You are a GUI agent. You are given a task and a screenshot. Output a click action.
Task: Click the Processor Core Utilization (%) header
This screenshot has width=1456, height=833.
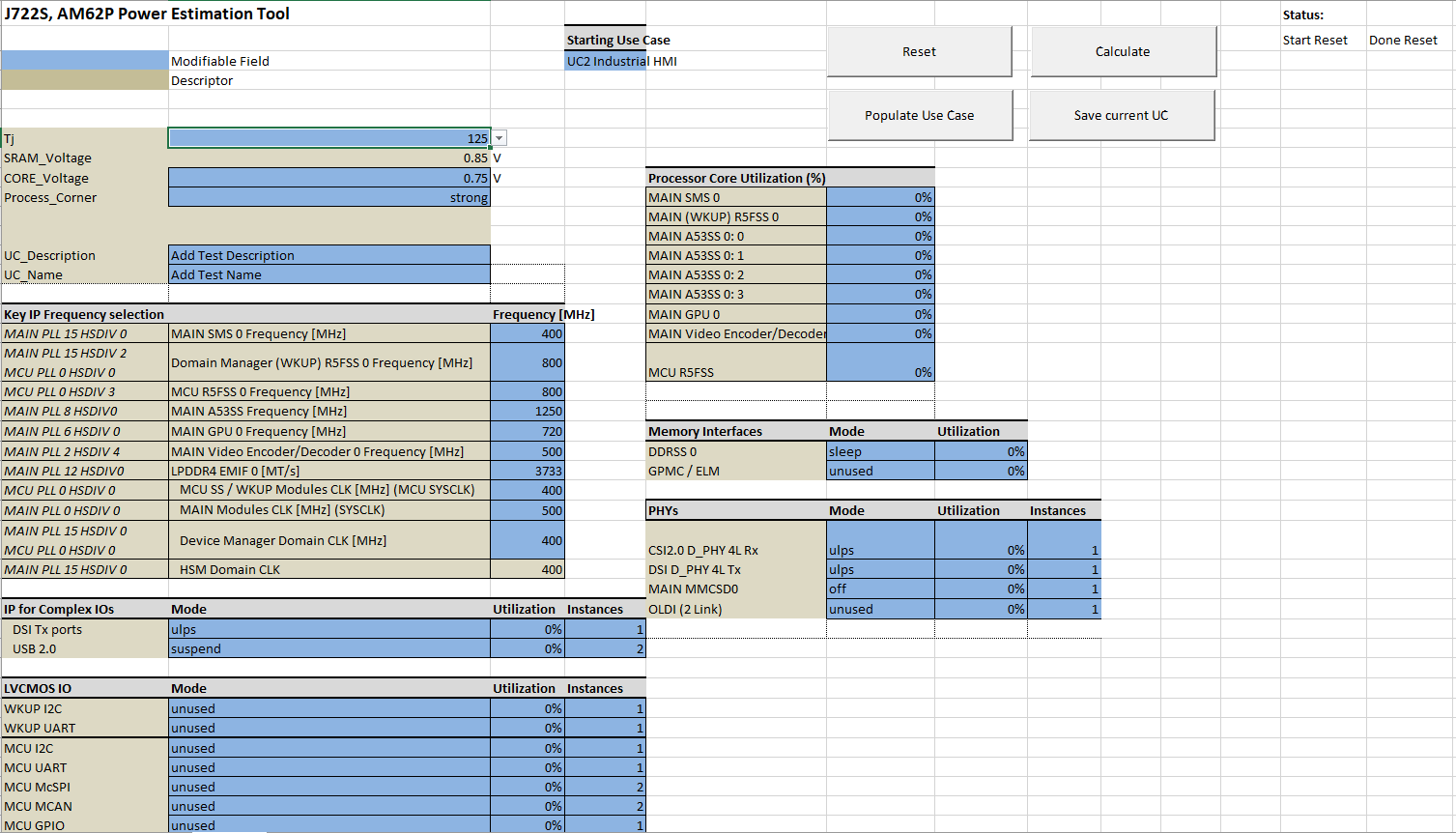[736, 178]
